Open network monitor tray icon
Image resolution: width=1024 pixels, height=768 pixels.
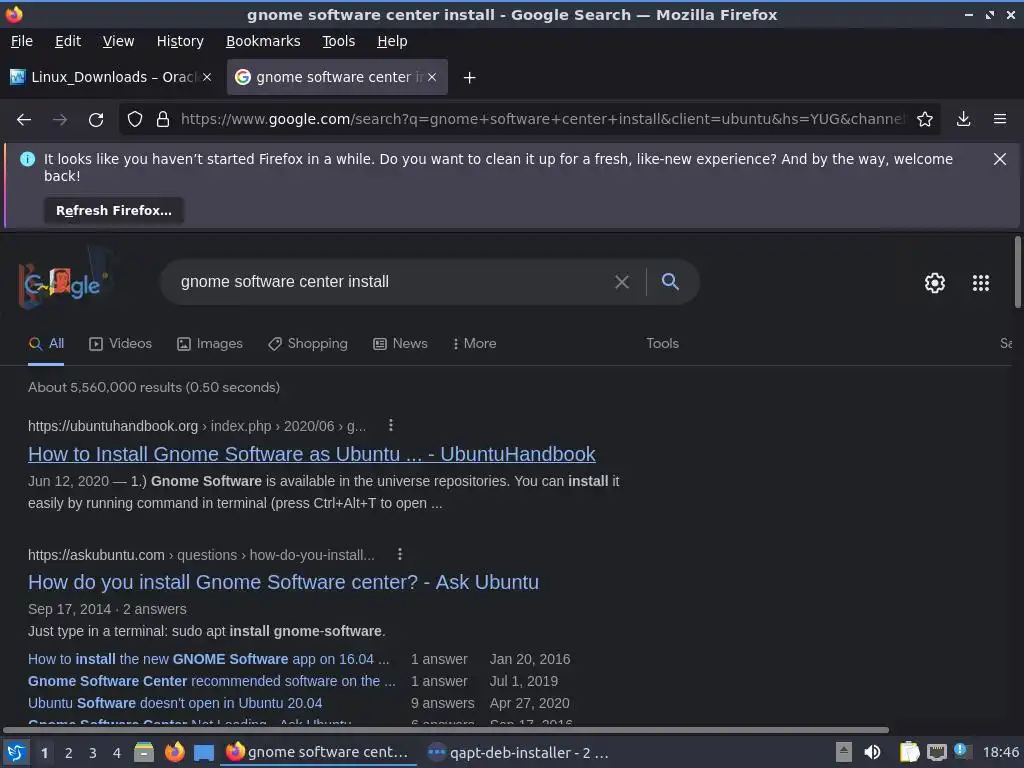tap(936, 752)
